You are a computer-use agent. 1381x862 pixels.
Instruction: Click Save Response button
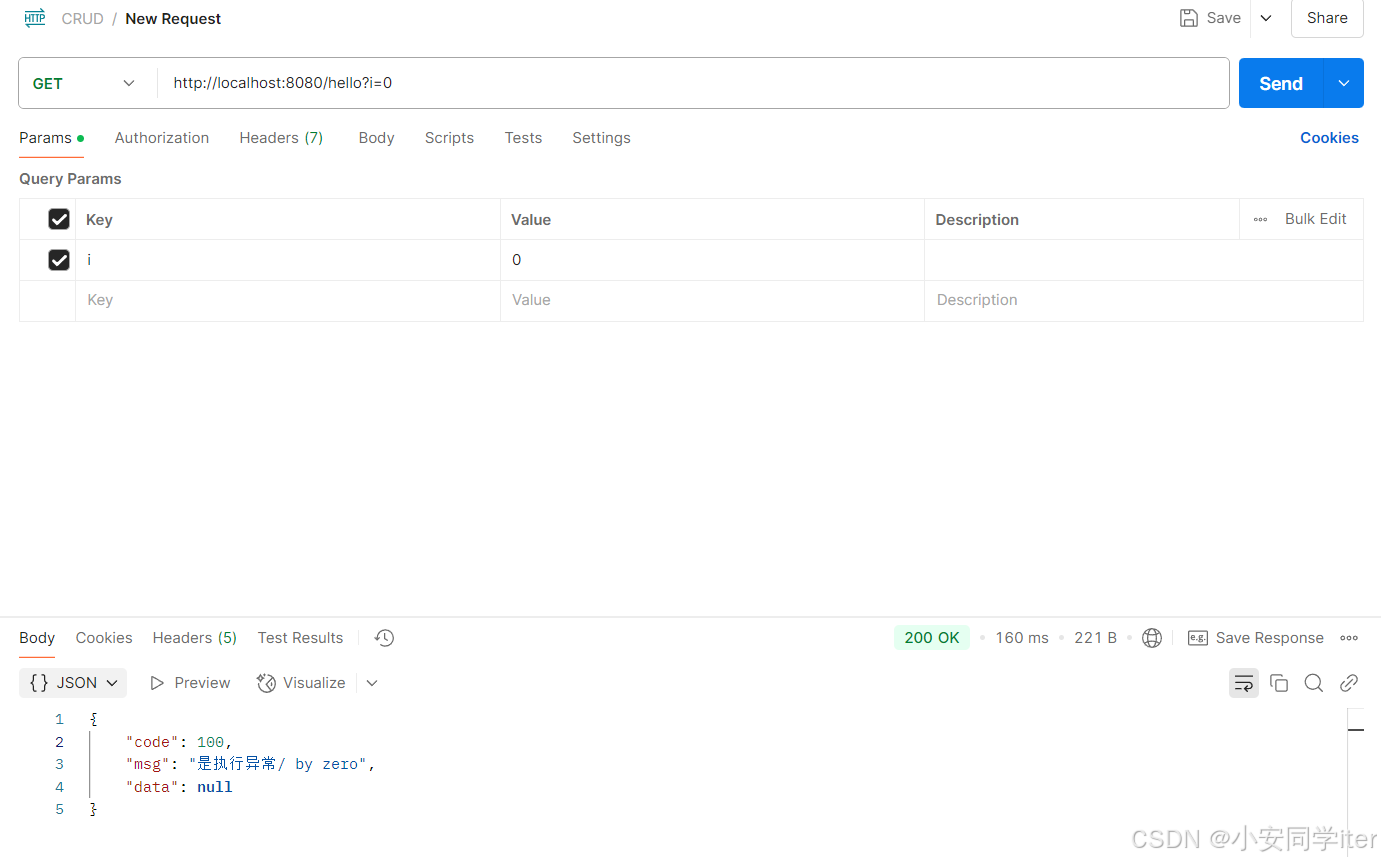click(1256, 638)
